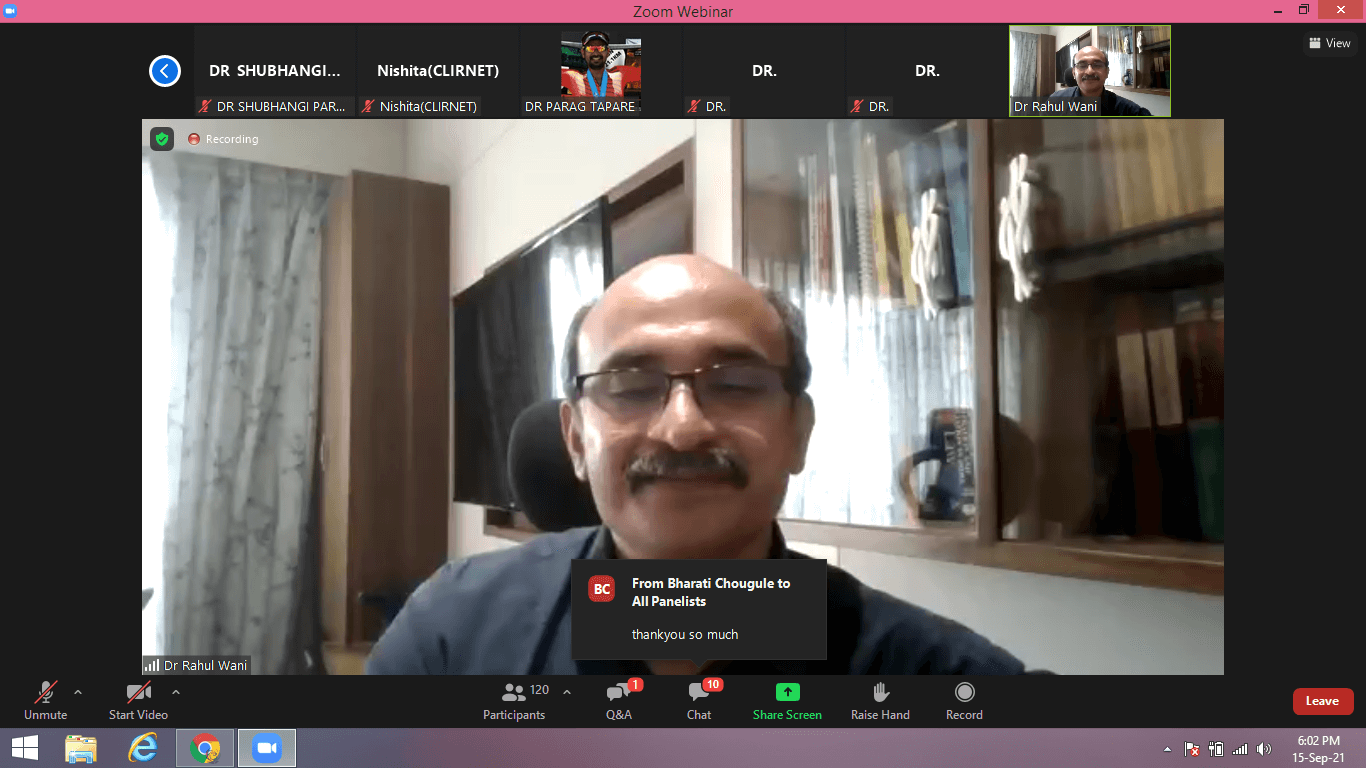Unmute the microphone

[x=46, y=700]
